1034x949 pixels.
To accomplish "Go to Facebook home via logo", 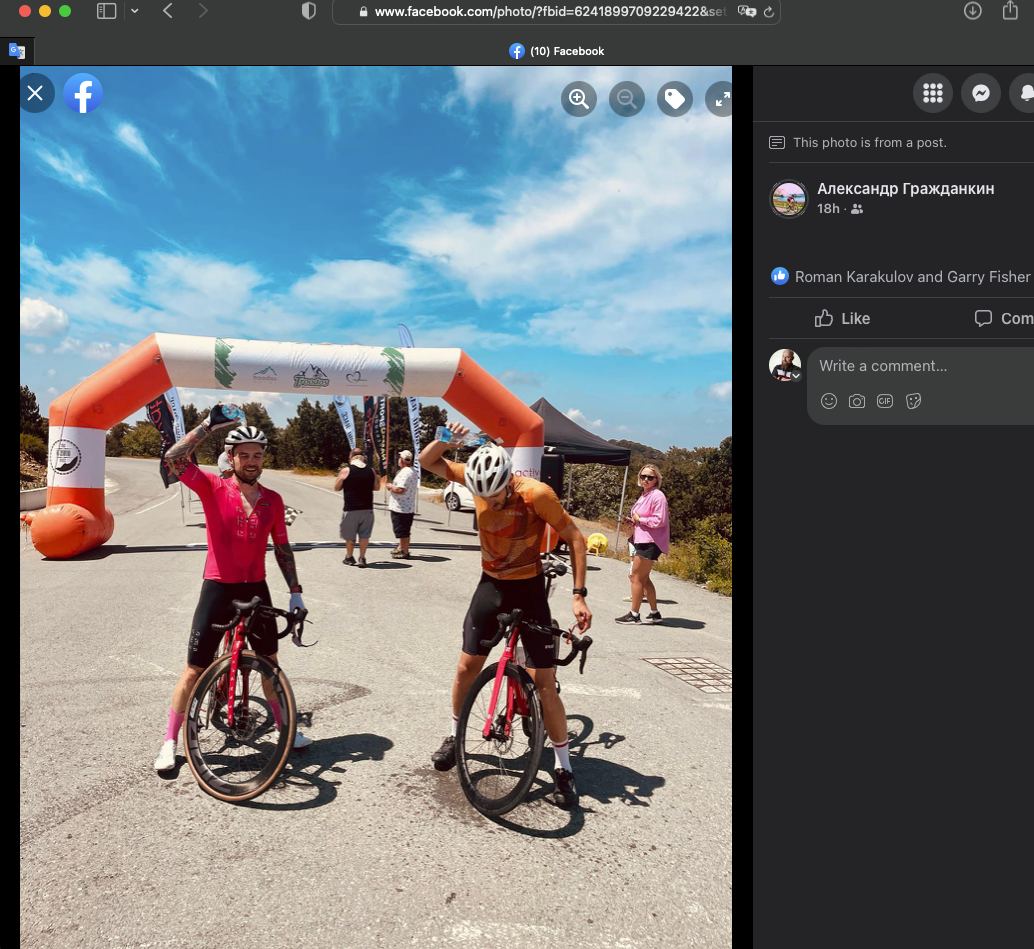I will [83, 93].
